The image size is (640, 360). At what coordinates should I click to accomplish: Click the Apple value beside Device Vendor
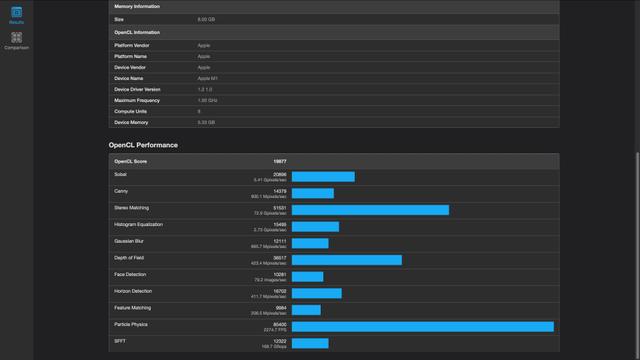pos(204,67)
